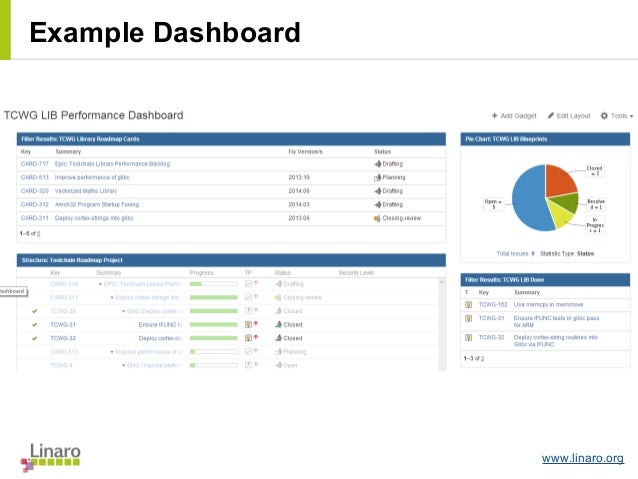Screen dimensions: 638x479
Task: Open 'Improve performance of glibc' summary
Action: 92,177
